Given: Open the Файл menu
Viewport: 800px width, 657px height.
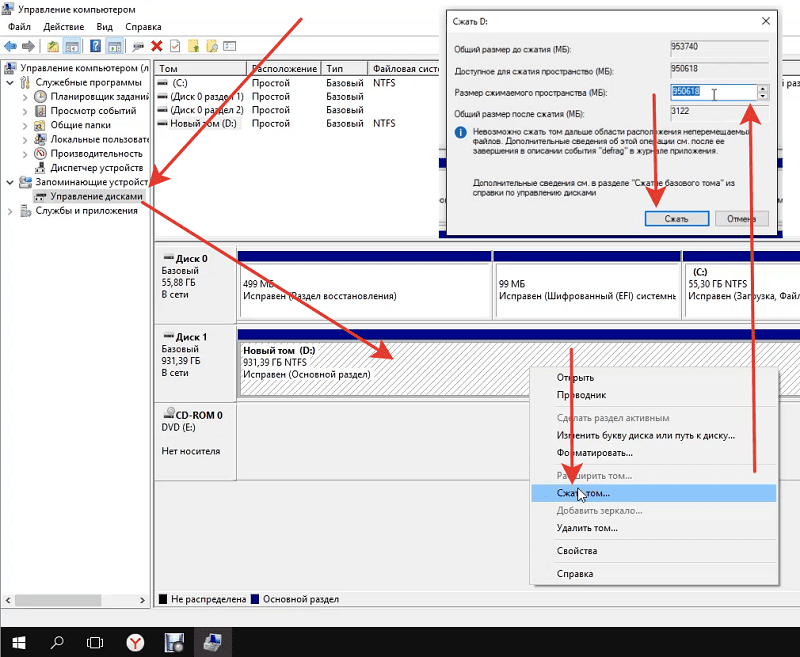Looking at the screenshot, I should 19,27.
